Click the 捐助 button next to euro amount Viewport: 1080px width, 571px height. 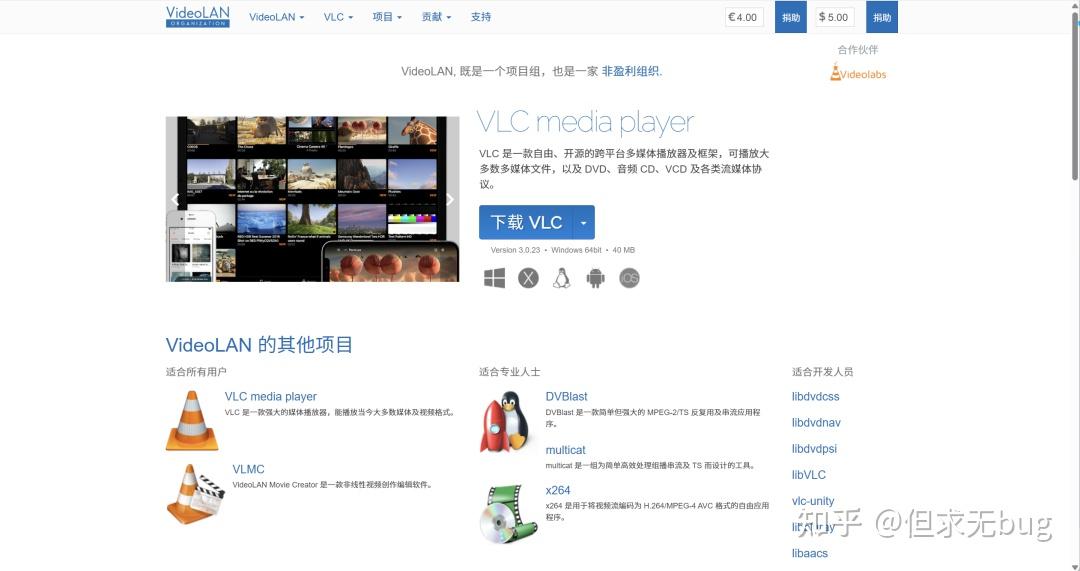pyautogui.click(x=791, y=17)
